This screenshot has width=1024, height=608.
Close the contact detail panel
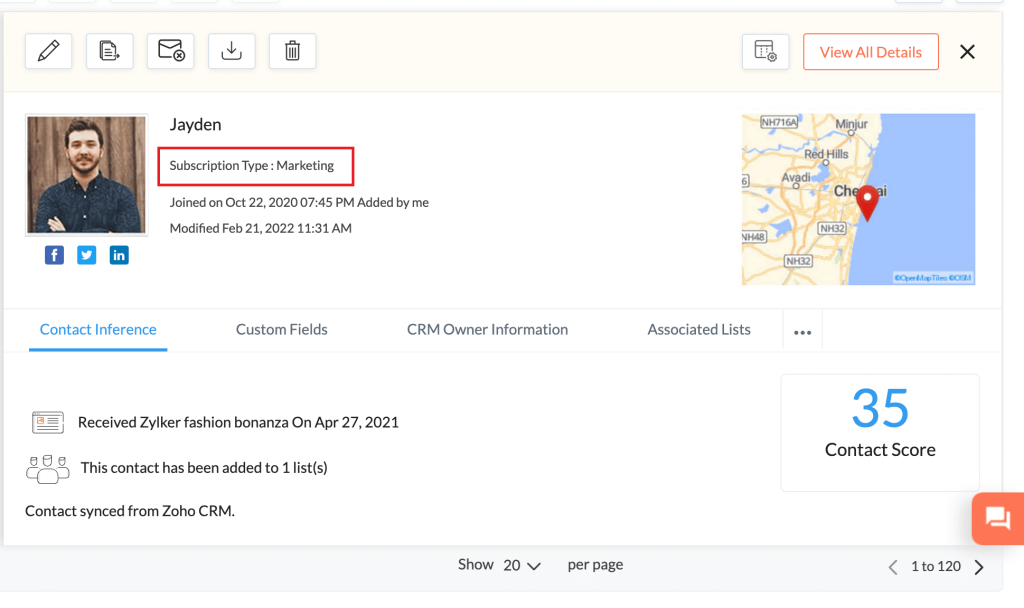[967, 52]
